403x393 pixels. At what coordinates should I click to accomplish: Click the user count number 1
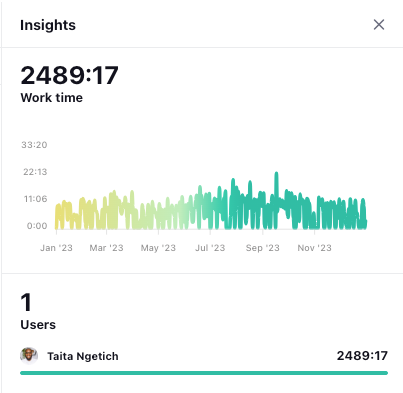click(x=26, y=302)
